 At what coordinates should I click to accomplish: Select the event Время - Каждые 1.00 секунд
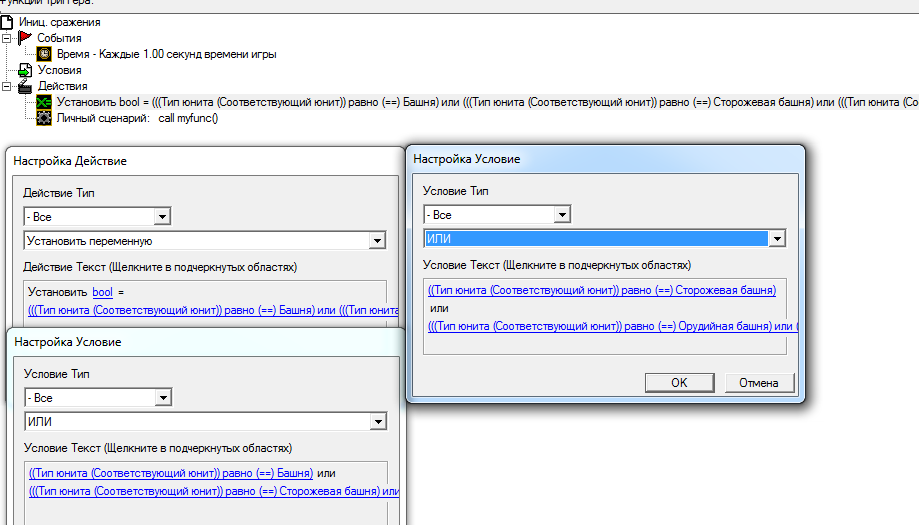point(166,54)
